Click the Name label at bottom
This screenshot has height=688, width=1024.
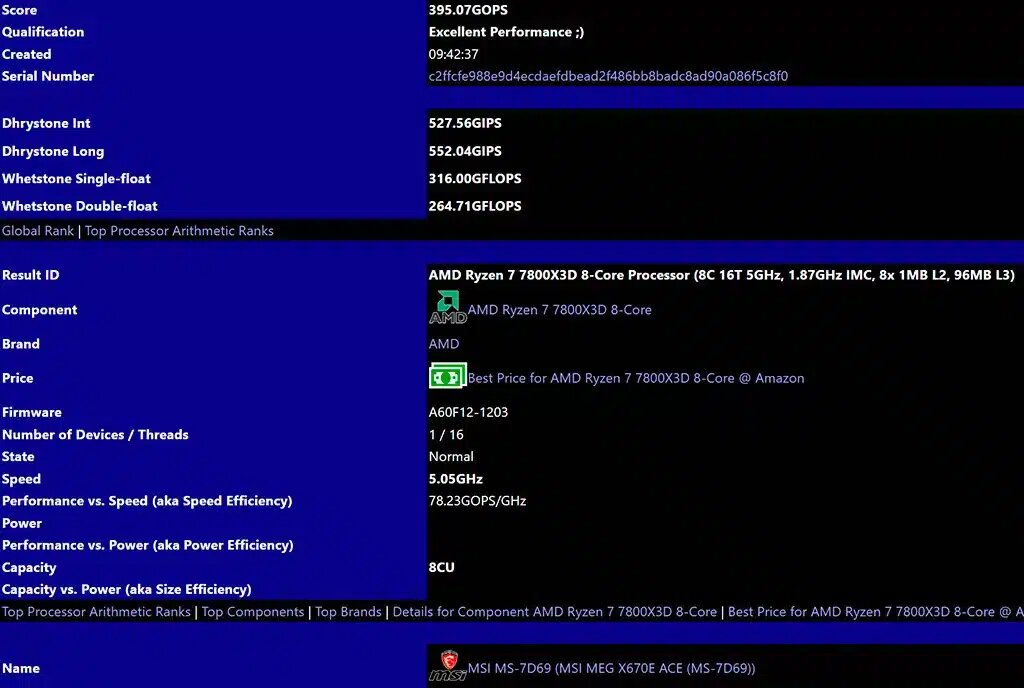click(x=21, y=668)
